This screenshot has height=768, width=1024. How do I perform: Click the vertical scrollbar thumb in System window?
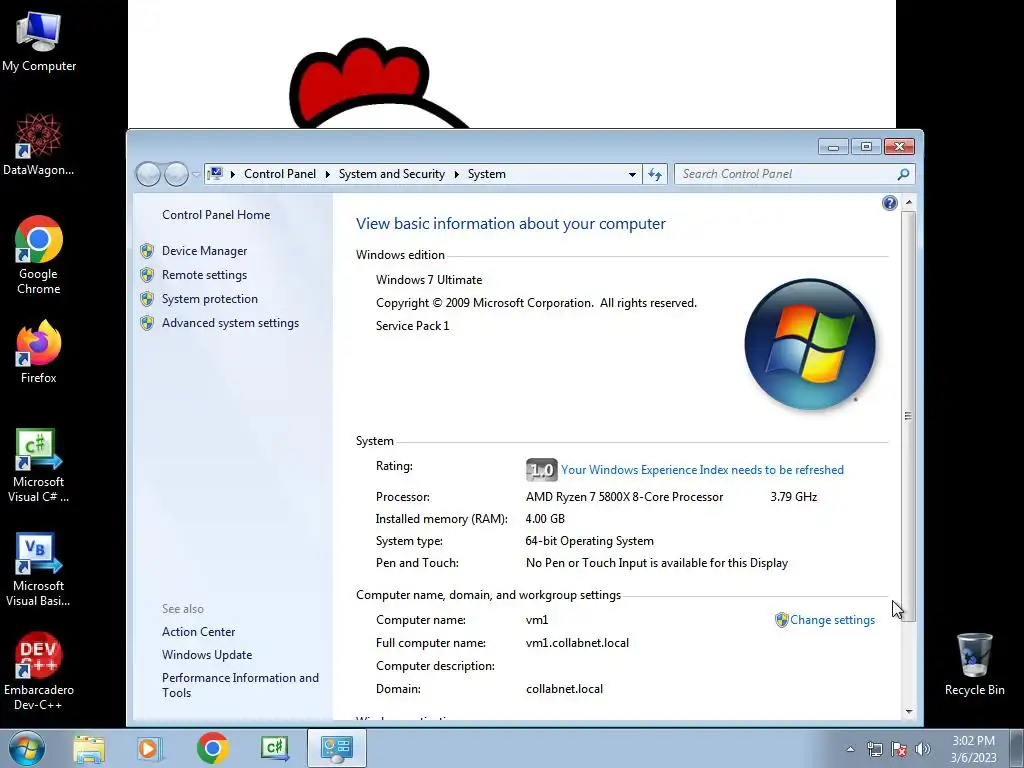click(908, 415)
